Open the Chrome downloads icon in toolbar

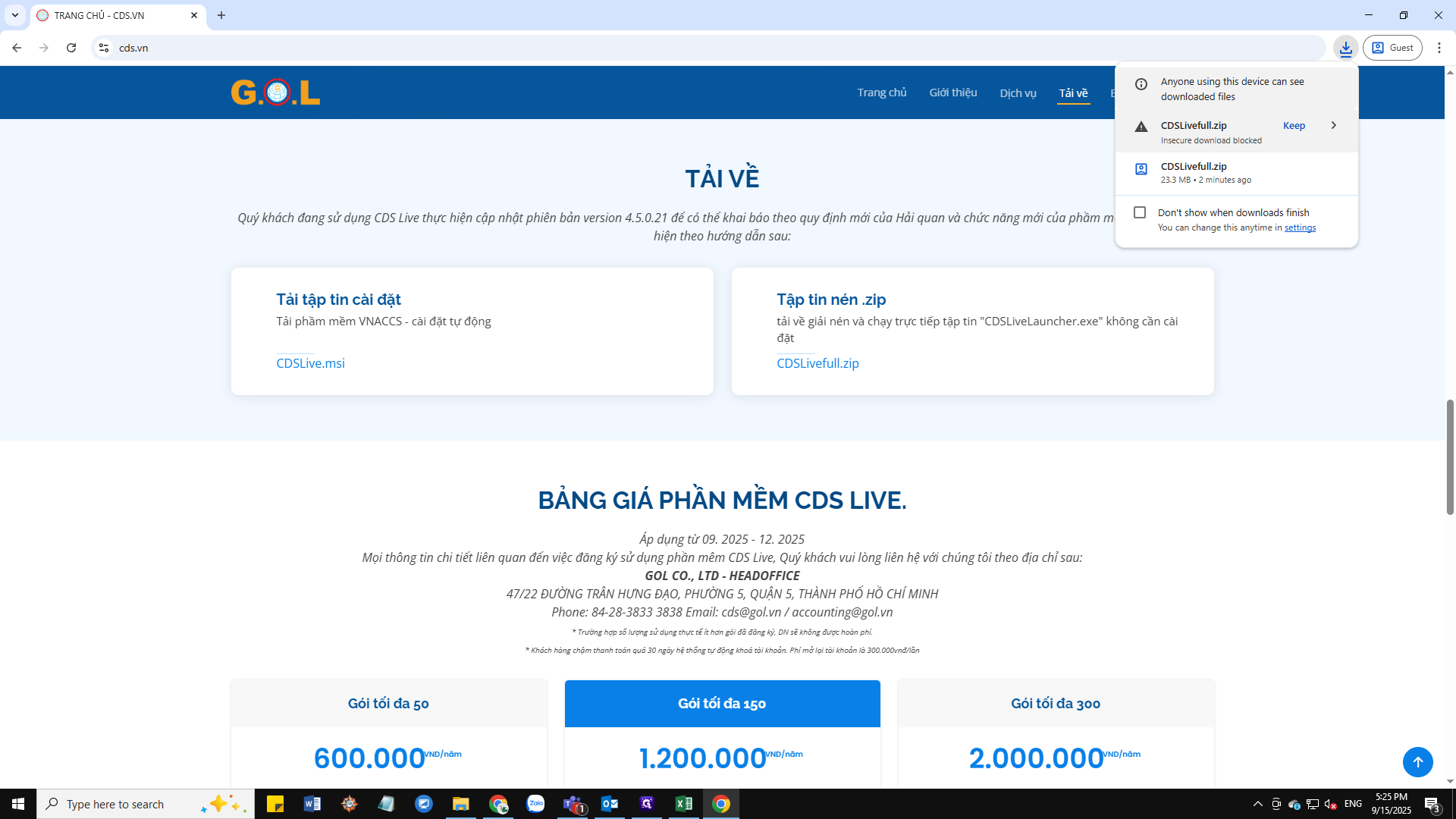pos(1345,48)
